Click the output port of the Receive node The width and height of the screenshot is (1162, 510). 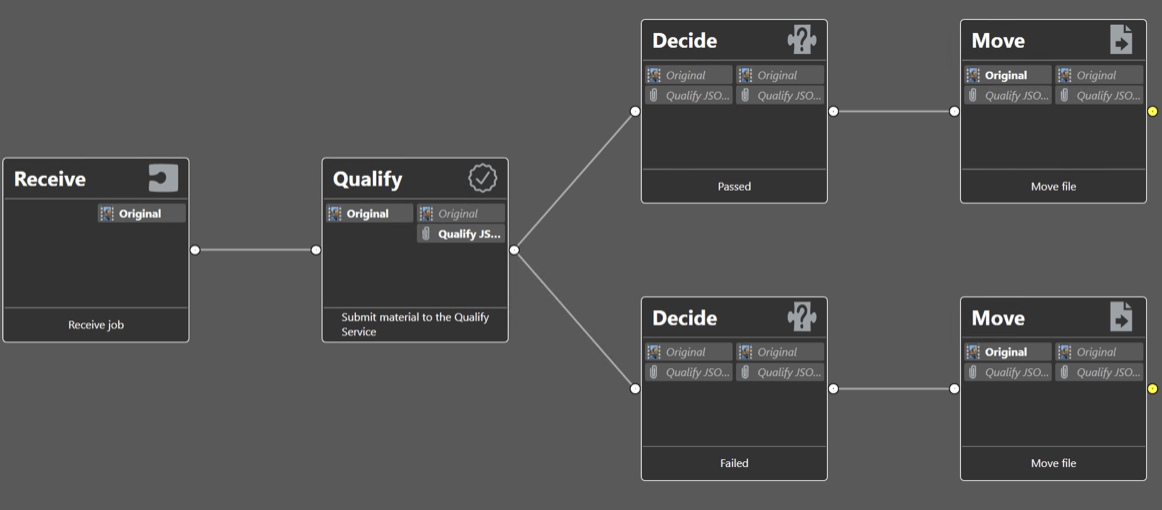(x=195, y=250)
